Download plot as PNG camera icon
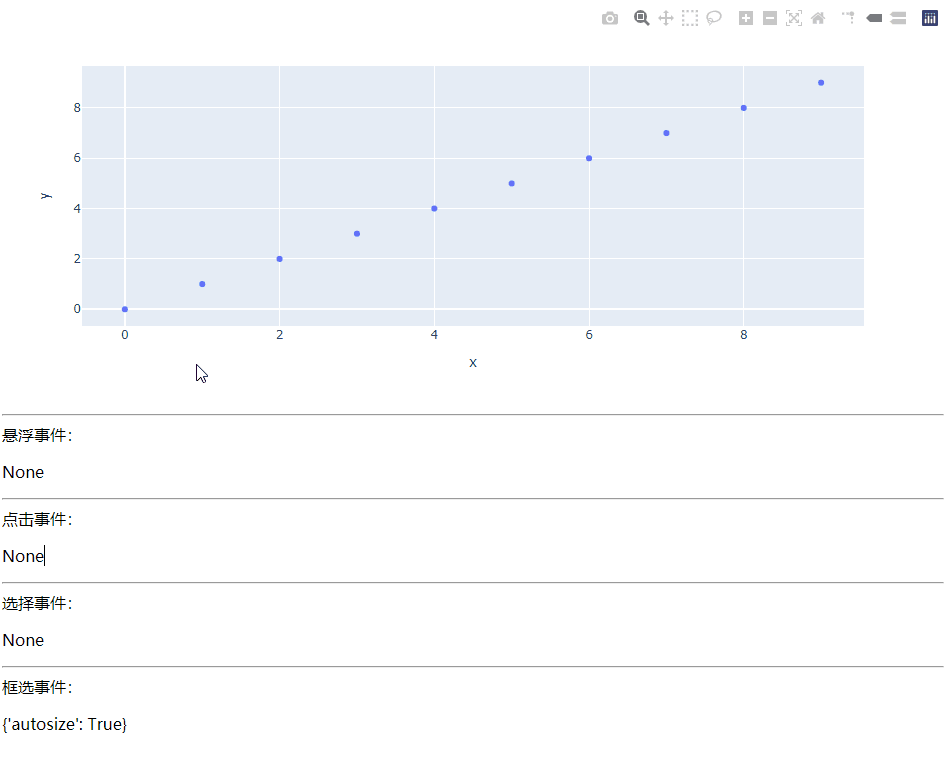Viewport: 947px width, 768px height. point(610,18)
